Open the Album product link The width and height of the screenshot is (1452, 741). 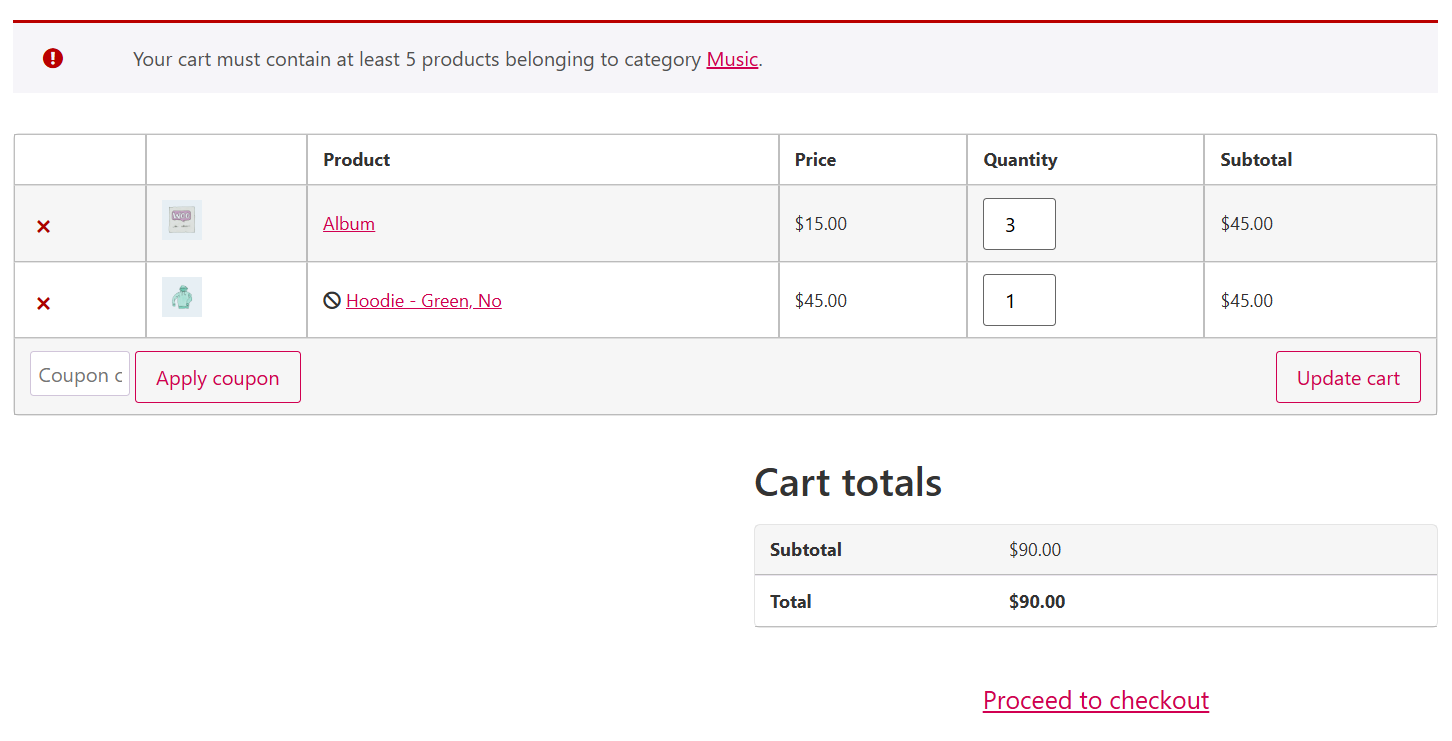tap(349, 224)
